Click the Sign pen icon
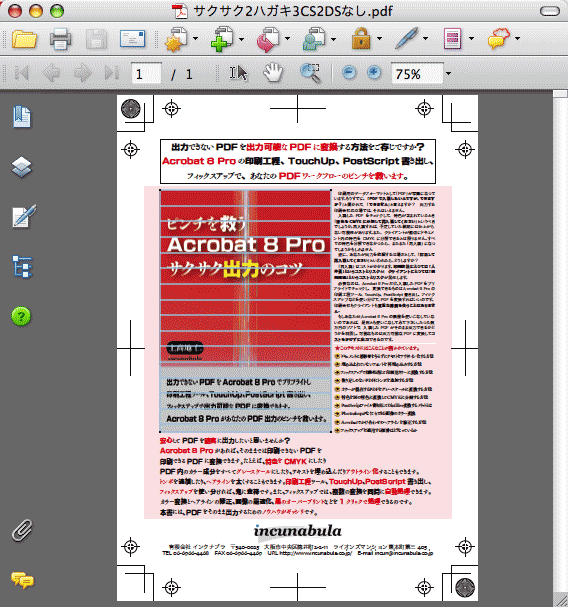Image resolution: width=568 pixels, height=607 pixels. (407, 38)
